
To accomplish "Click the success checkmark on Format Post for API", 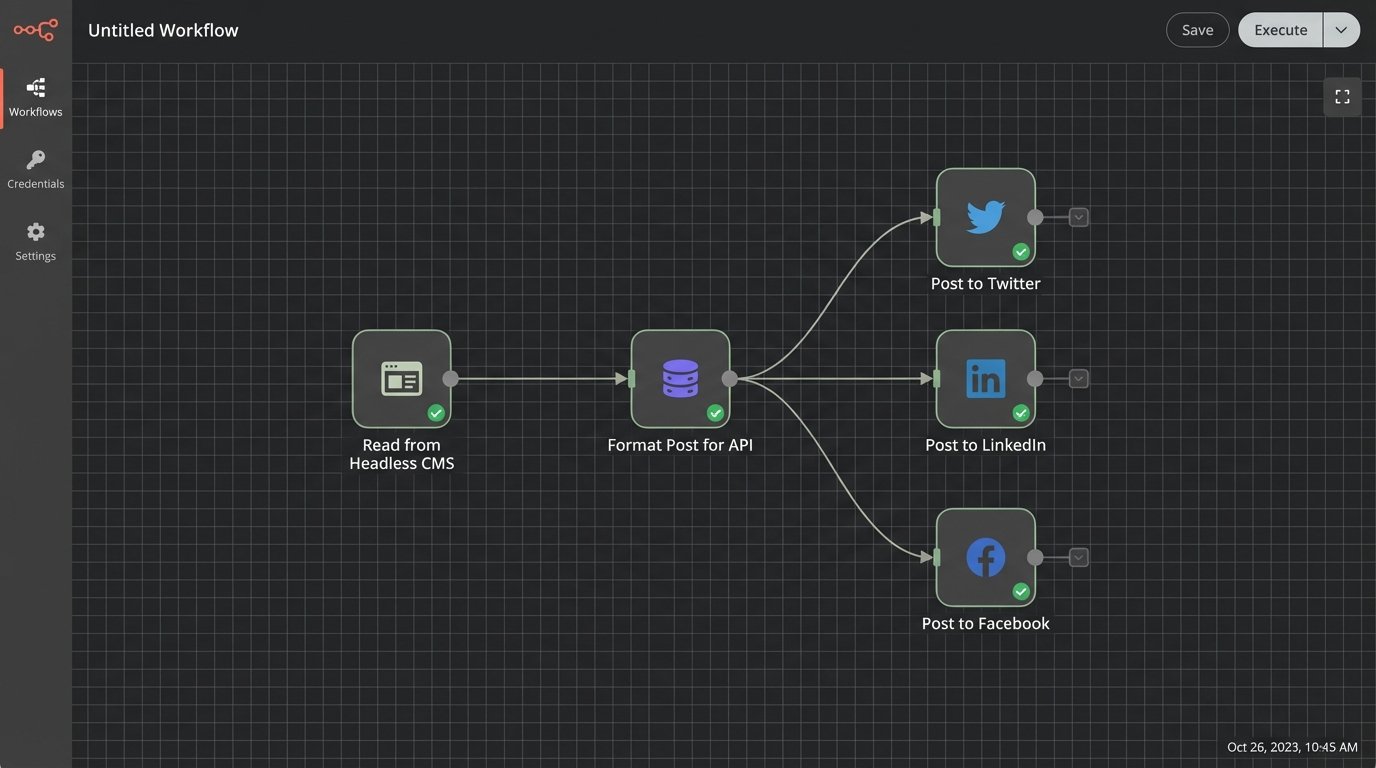I will (x=716, y=413).
